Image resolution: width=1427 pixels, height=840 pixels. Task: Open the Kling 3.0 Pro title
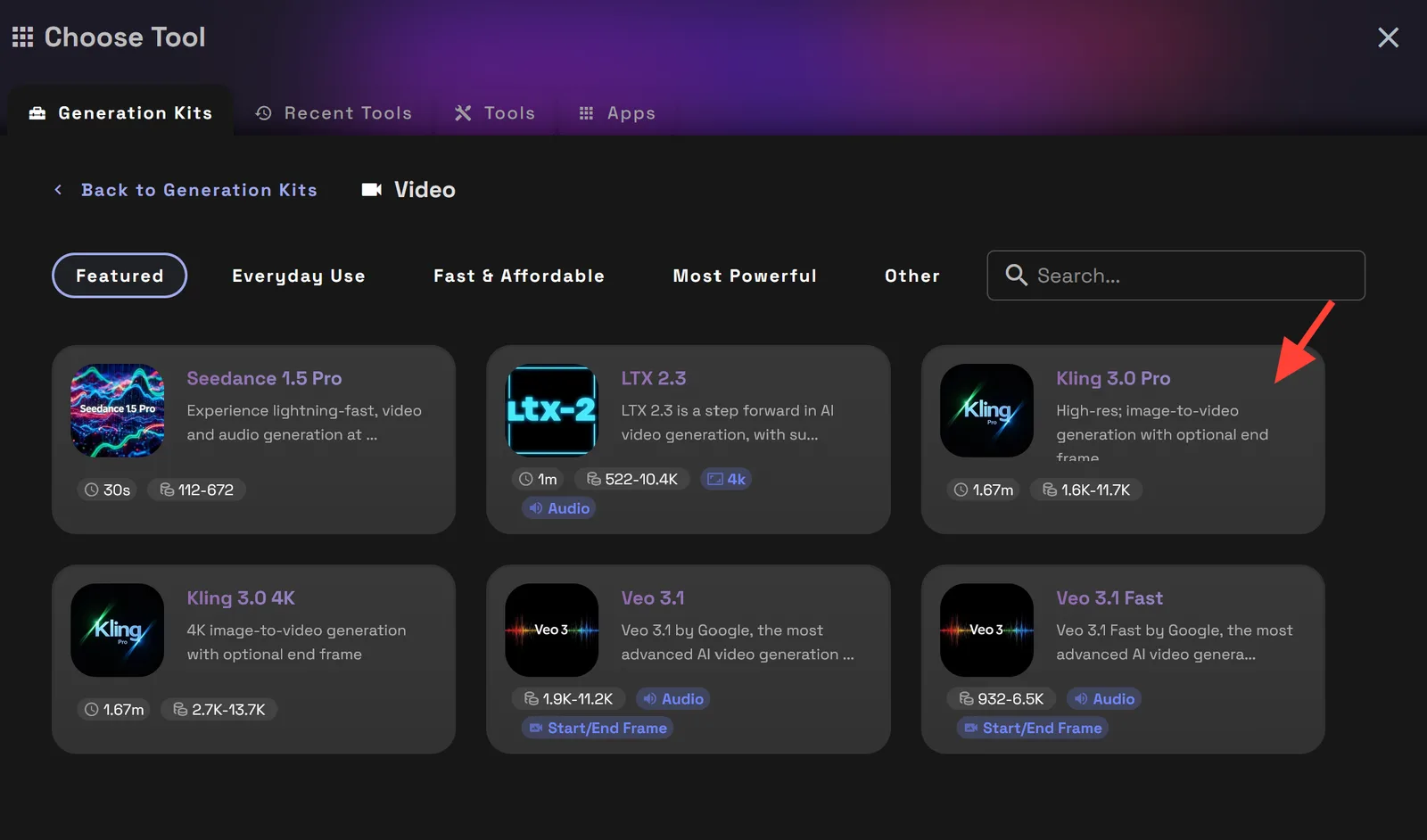[1113, 378]
